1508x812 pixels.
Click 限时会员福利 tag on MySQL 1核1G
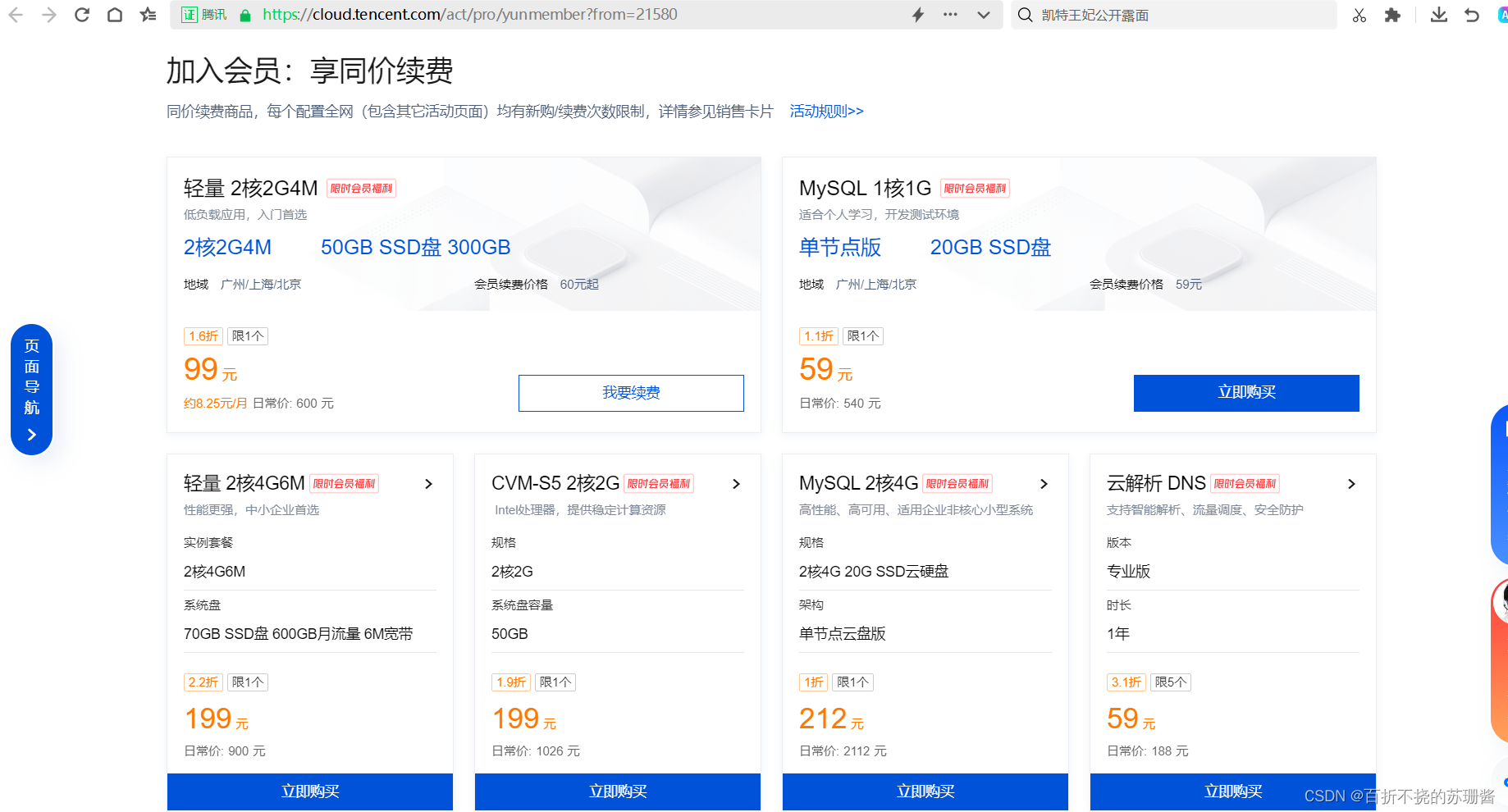[x=975, y=189]
